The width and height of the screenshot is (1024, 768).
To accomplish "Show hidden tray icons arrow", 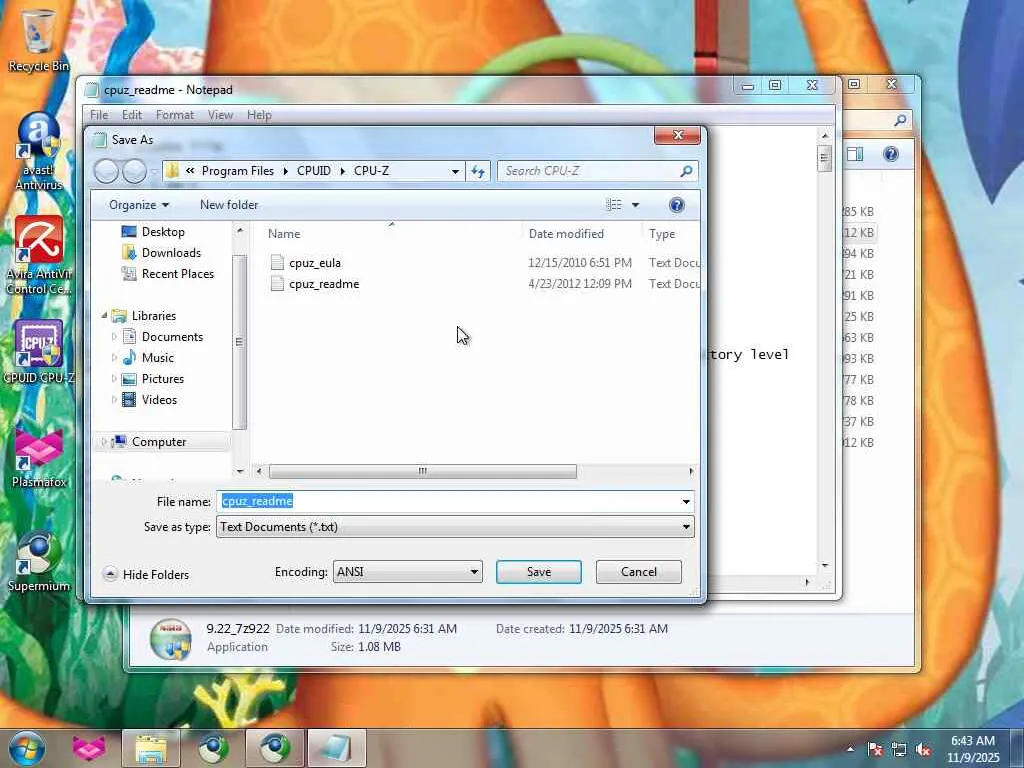I will (850, 749).
